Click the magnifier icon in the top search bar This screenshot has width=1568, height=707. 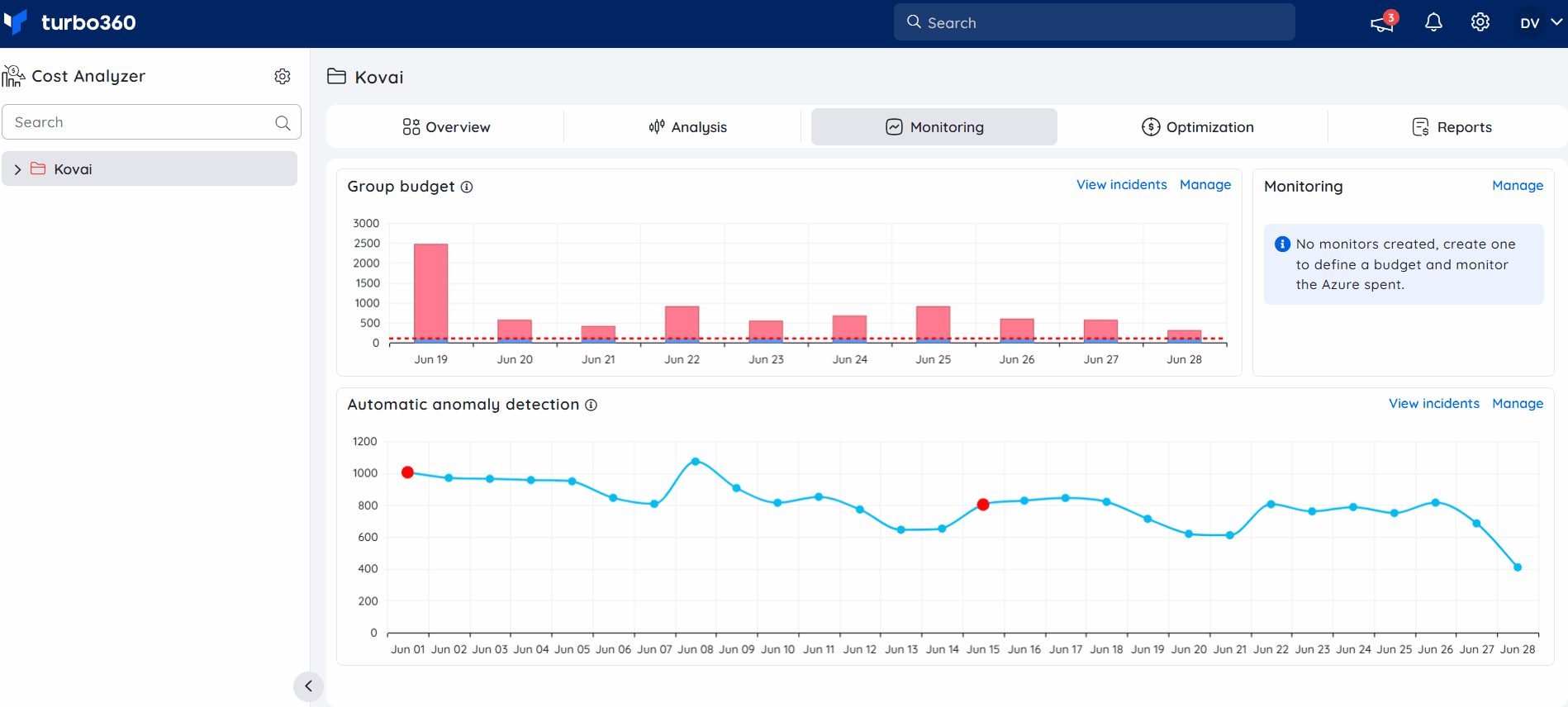tap(914, 22)
